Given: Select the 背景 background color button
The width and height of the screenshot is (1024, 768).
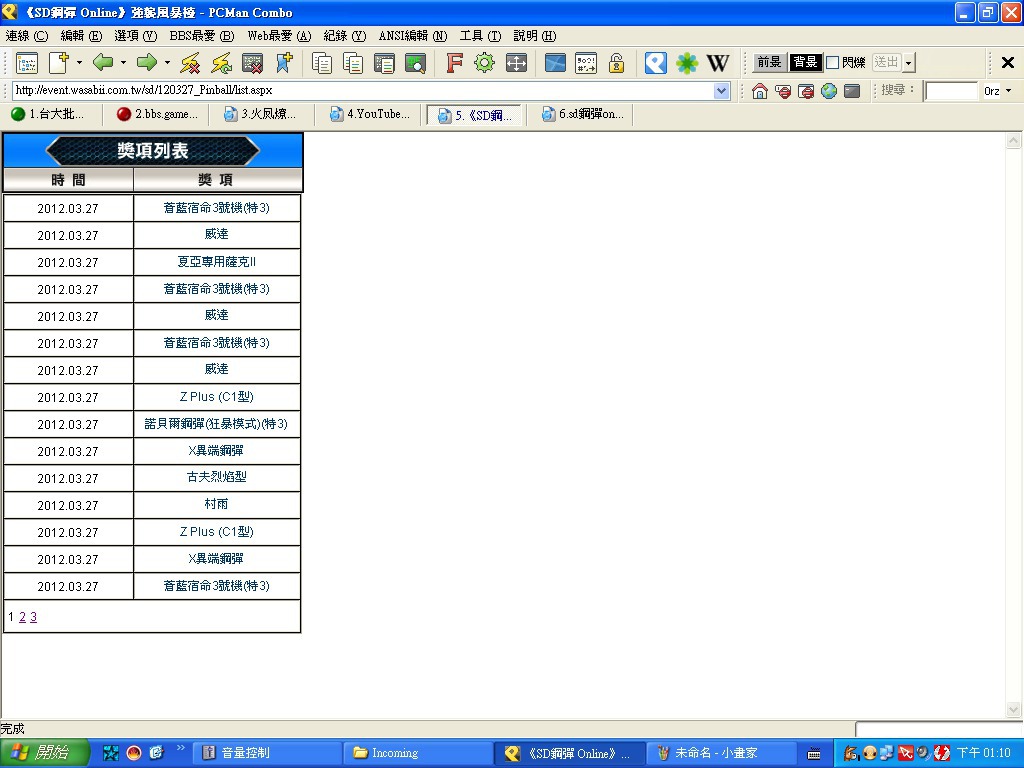Looking at the screenshot, I should pyautogui.click(x=805, y=63).
